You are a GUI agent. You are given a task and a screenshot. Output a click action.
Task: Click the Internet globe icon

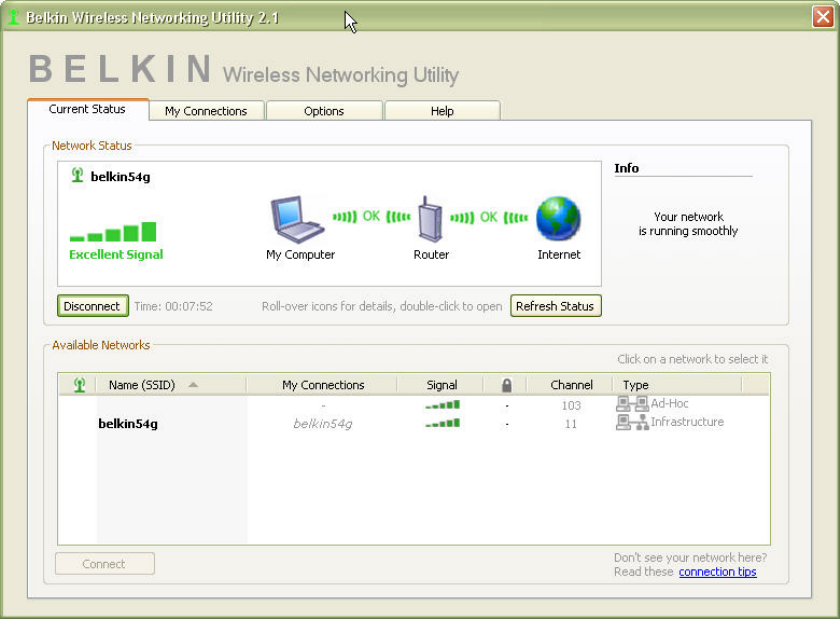click(558, 218)
